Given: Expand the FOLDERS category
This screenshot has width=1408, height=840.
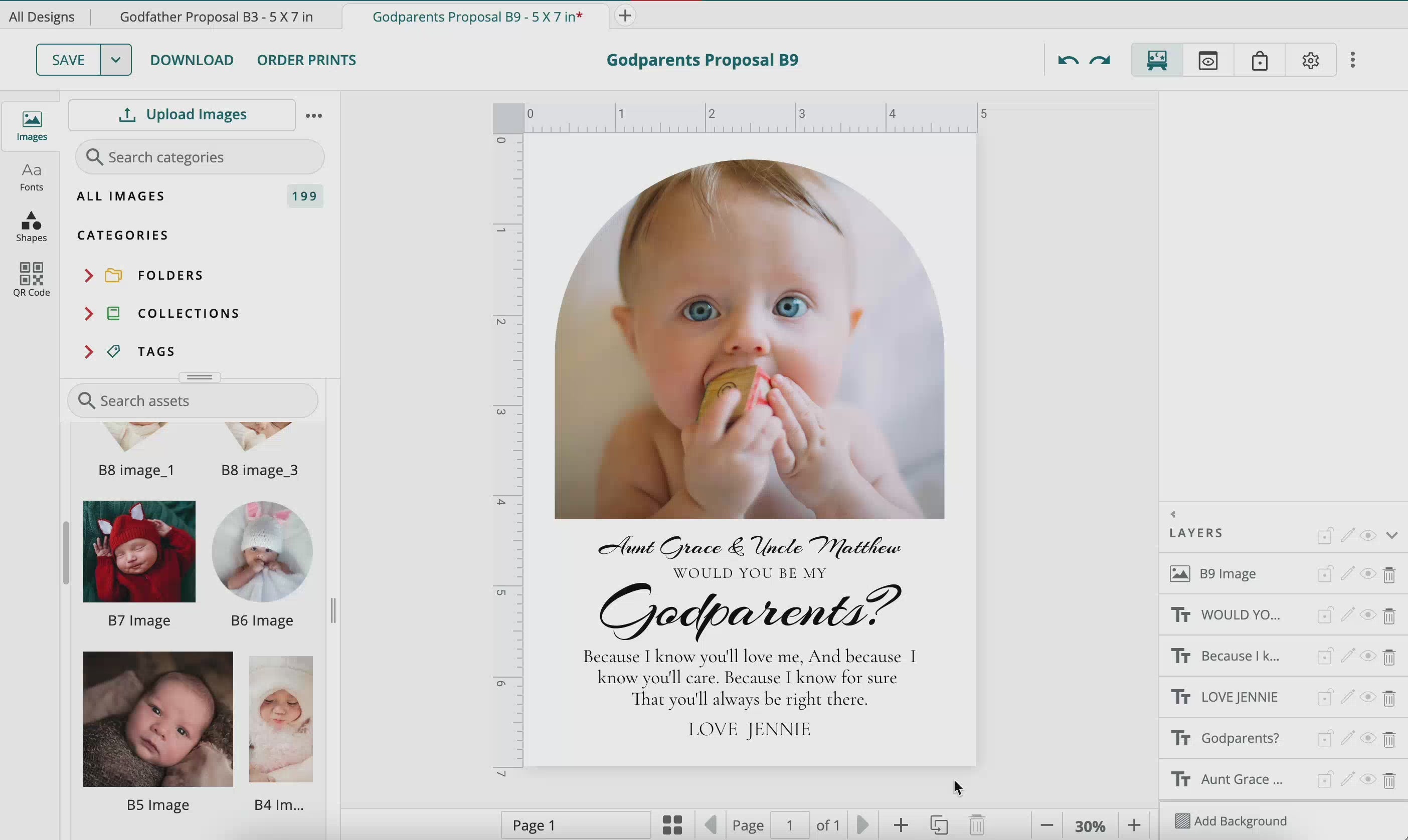Looking at the screenshot, I should (x=88, y=275).
